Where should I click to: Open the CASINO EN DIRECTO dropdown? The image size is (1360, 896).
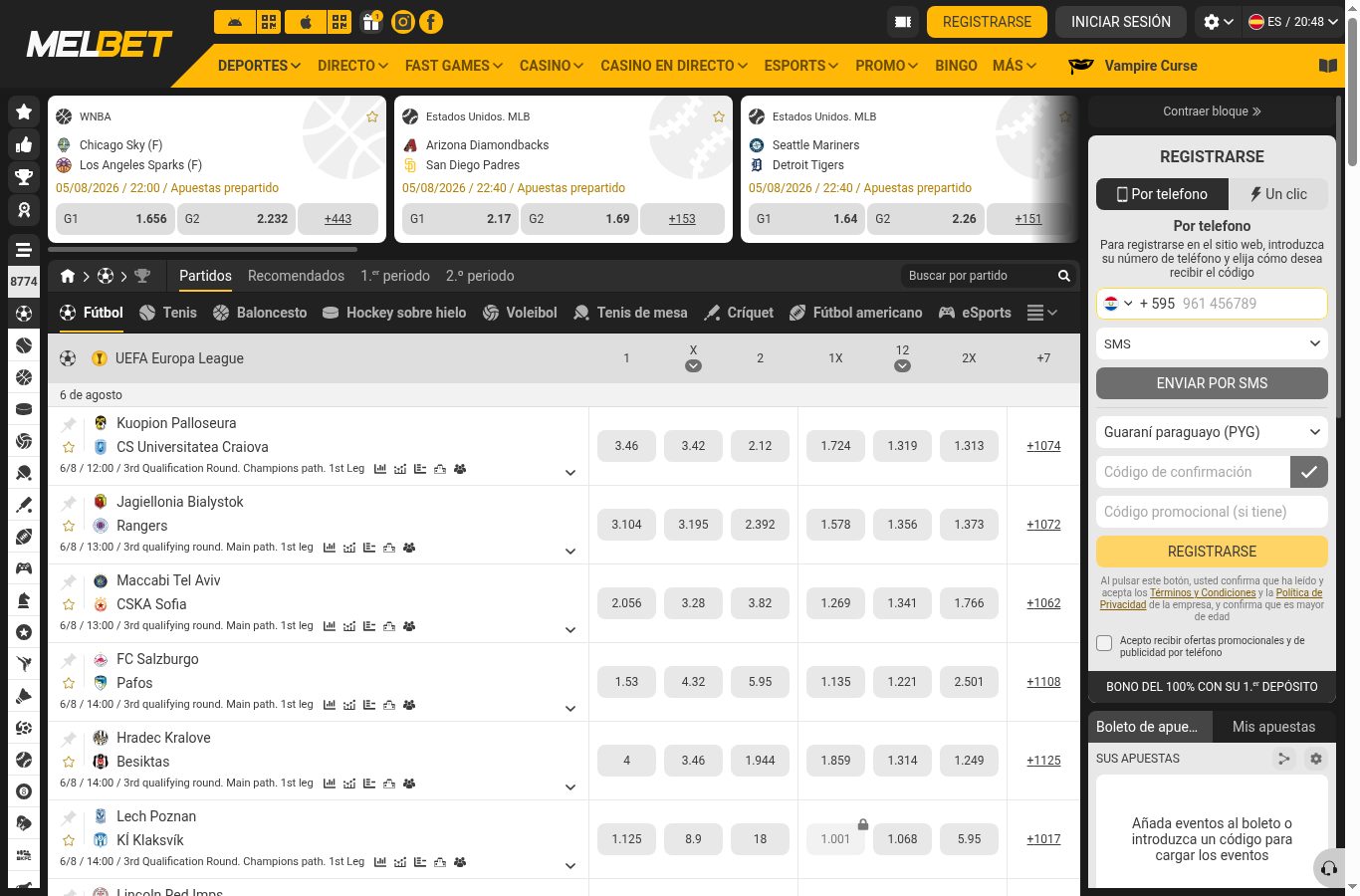[x=674, y=66]
